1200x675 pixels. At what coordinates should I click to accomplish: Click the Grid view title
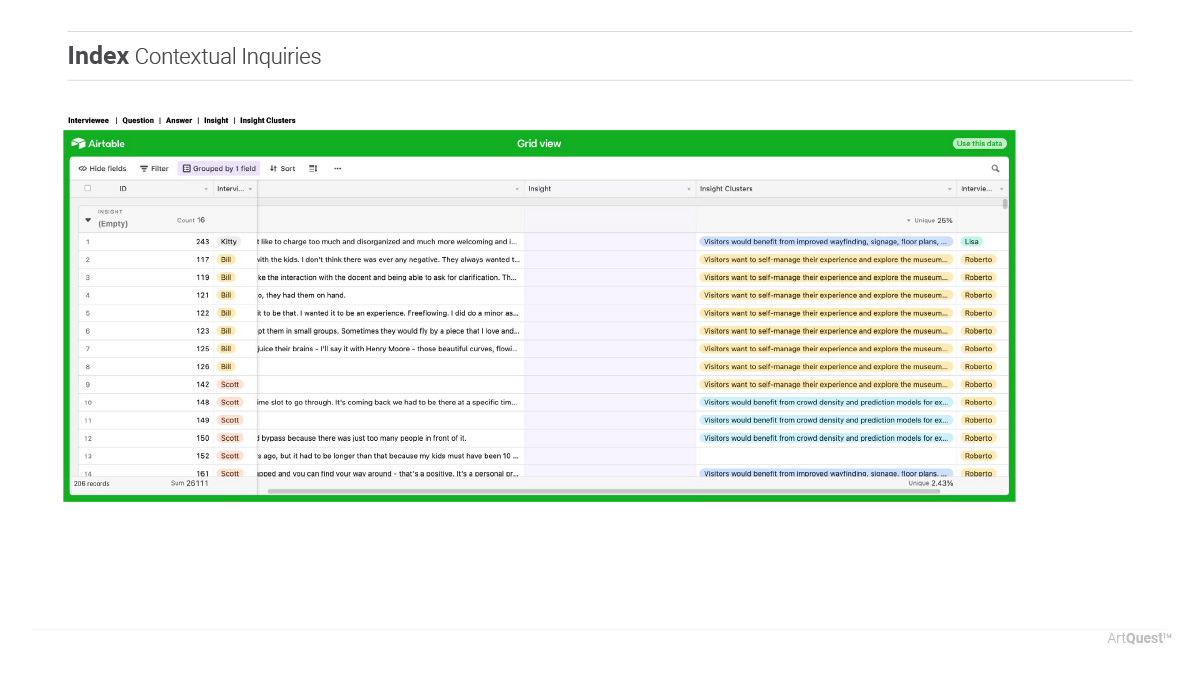pos(539,144)
